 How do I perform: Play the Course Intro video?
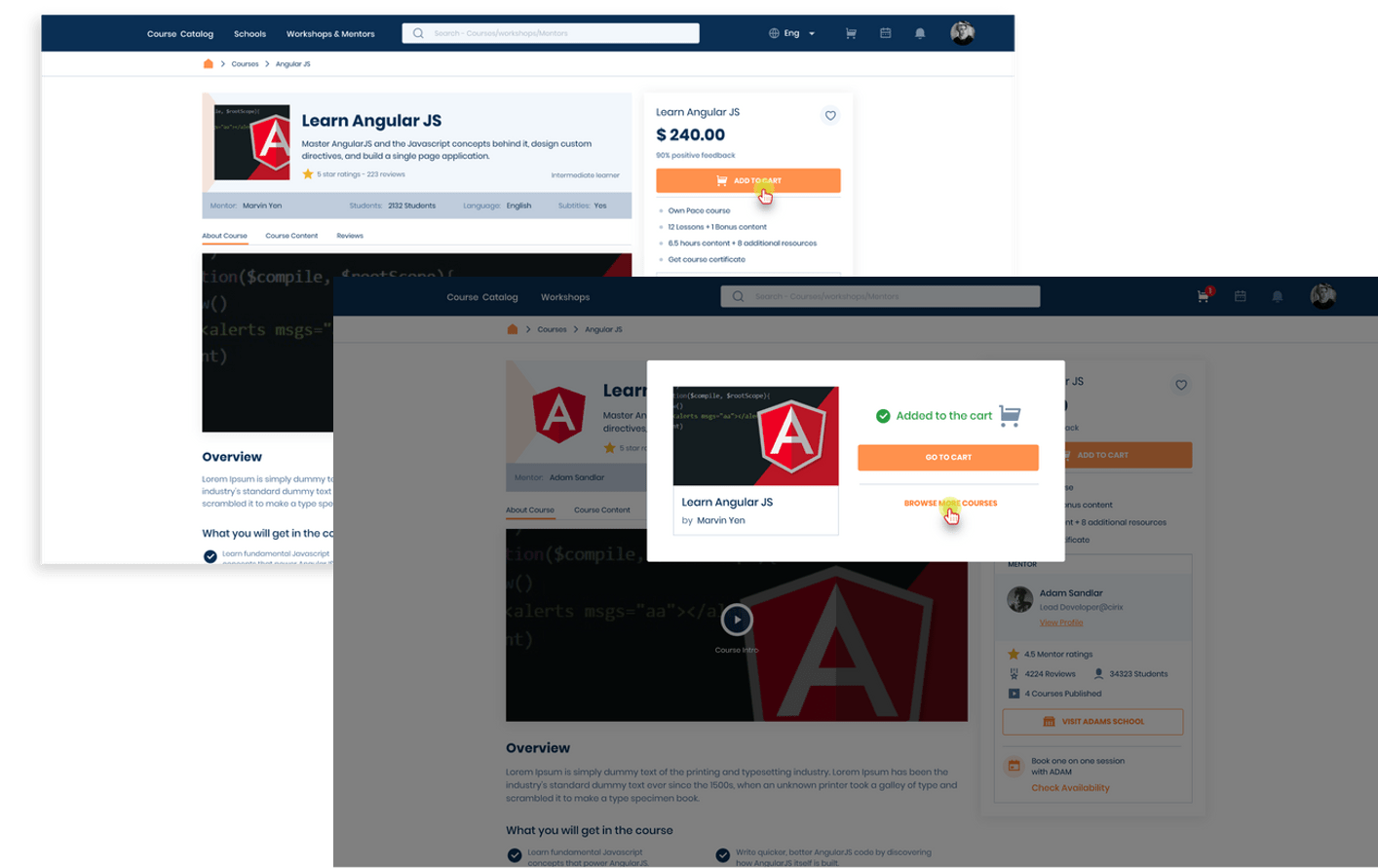coord(737,619)
